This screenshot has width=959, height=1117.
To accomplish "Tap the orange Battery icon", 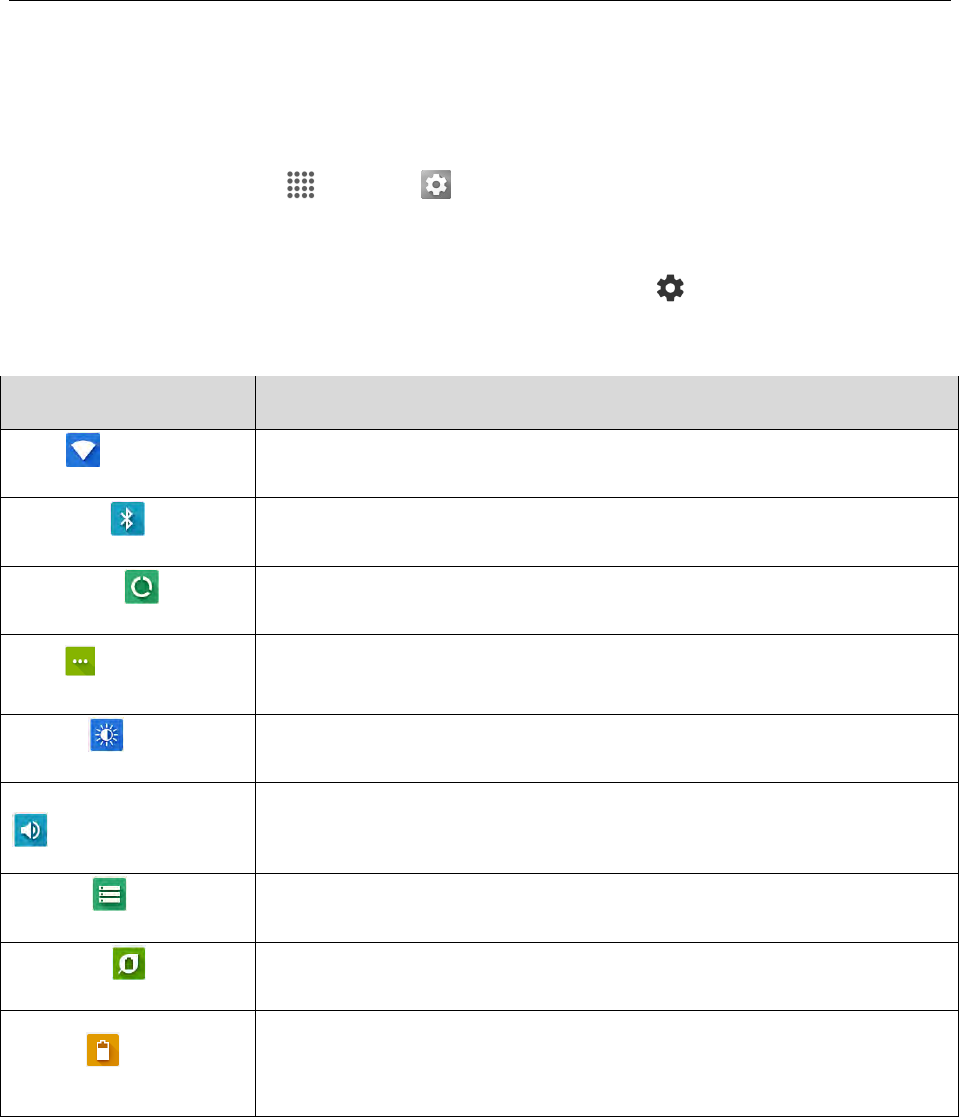I will tap(103, 1049).
